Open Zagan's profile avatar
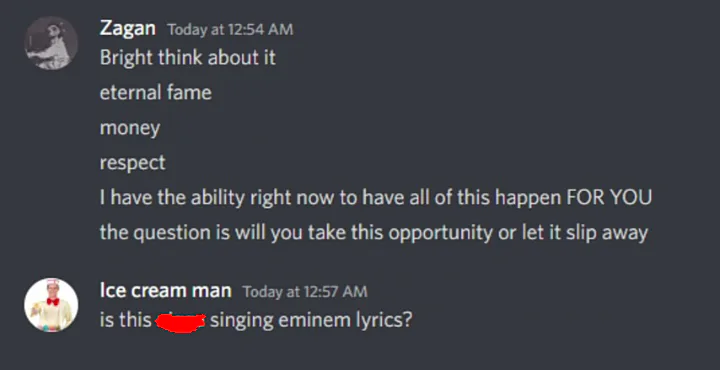 click(51, 43)
